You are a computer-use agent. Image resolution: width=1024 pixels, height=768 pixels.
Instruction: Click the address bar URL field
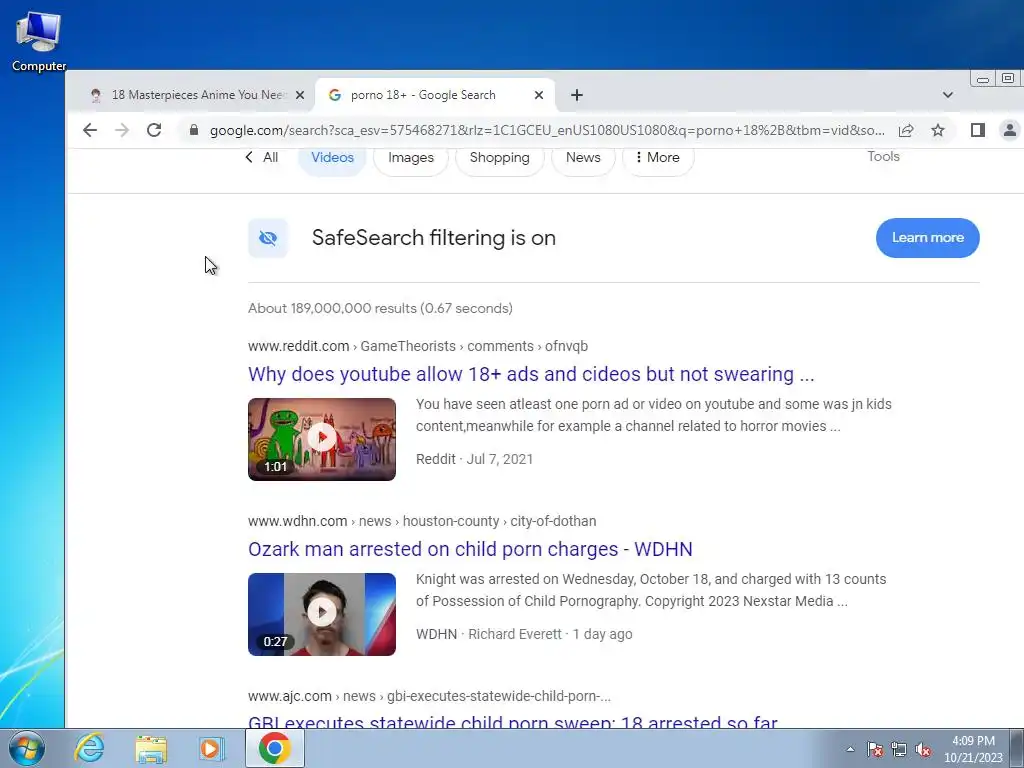coord(547,130)
